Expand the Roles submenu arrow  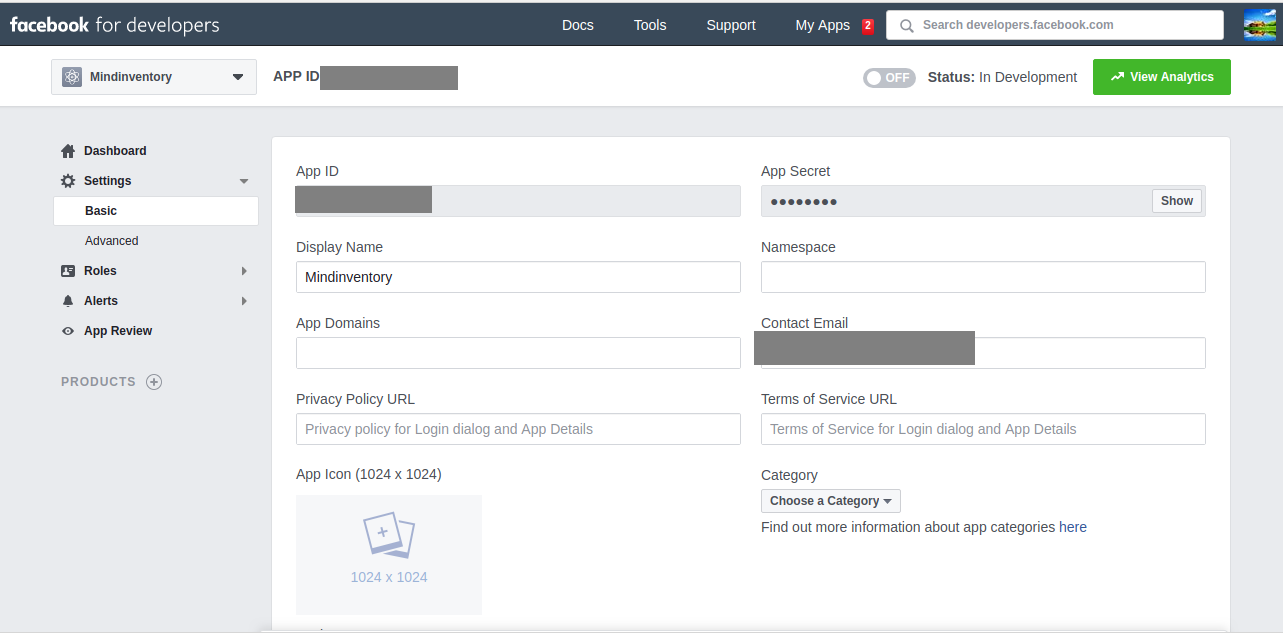(x=244, y=271)
